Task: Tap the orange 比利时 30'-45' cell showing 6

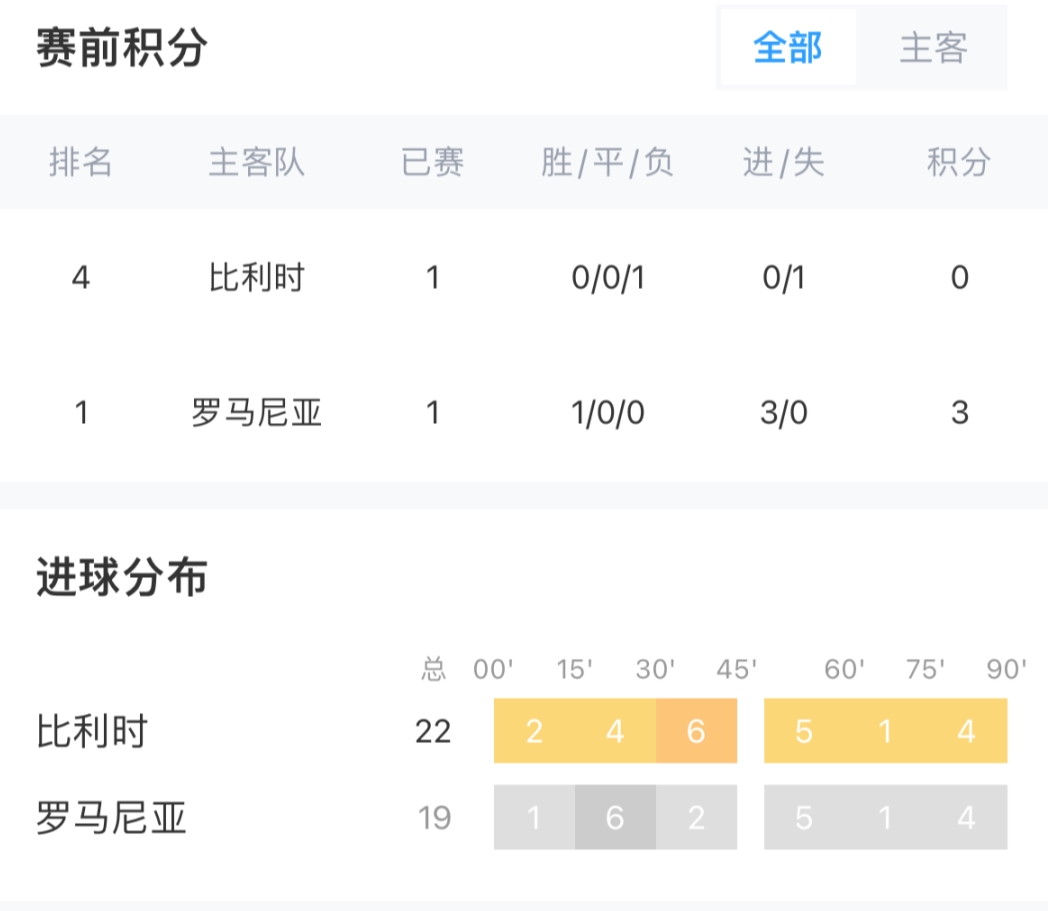Action: pyautogui.click(x=696, y=731)
